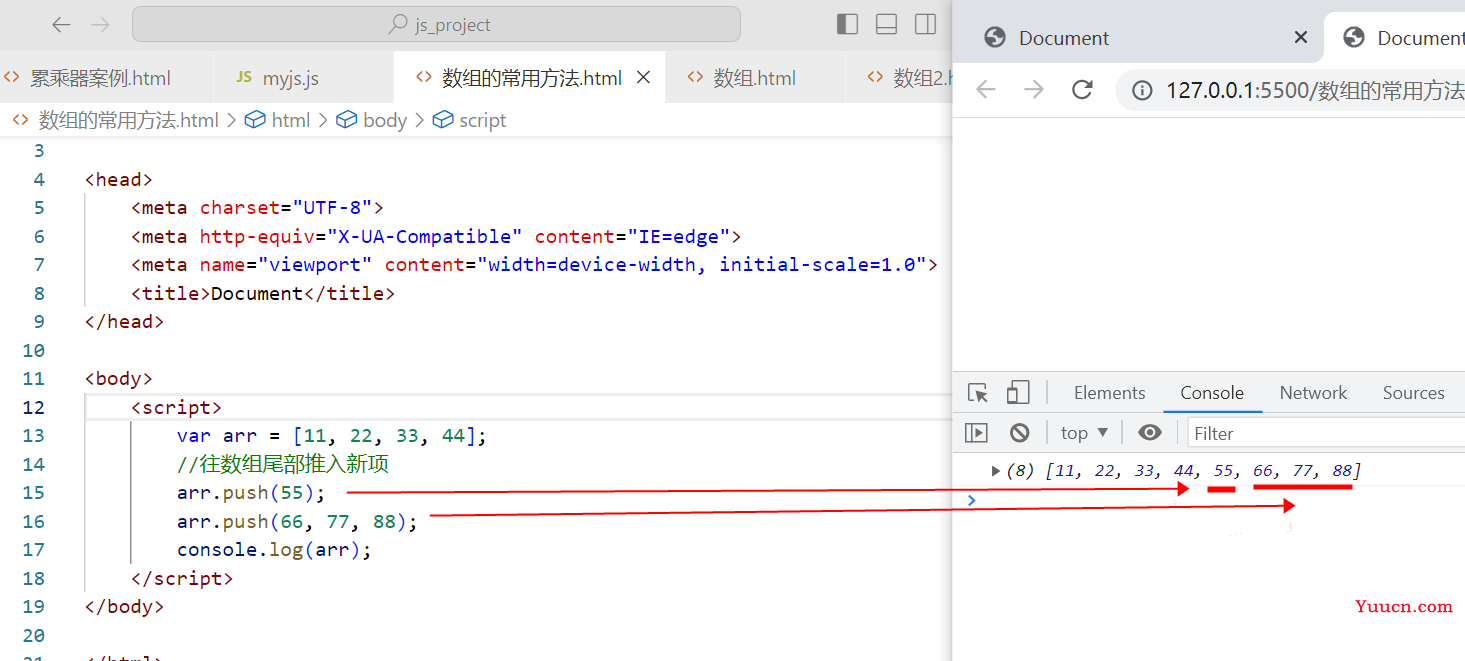Switch to myjs.js editor tab
This screenshot has height=661, width=1465.
(290, 78)
